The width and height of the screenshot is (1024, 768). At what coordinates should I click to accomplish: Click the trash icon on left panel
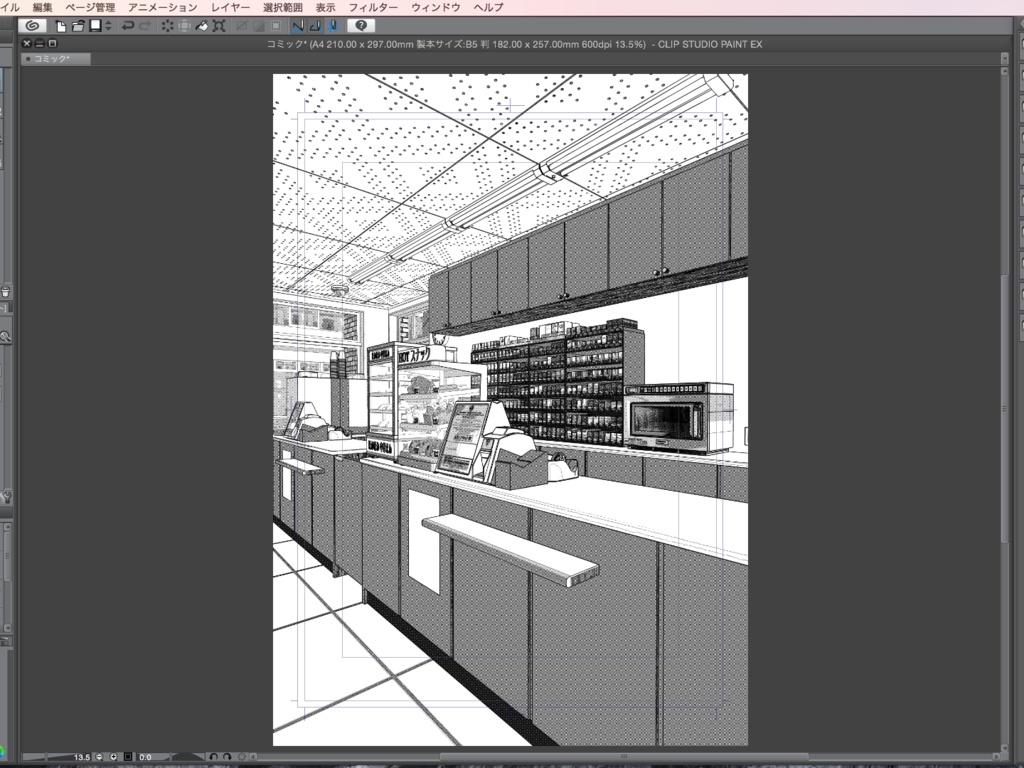(x=5, y=291)
